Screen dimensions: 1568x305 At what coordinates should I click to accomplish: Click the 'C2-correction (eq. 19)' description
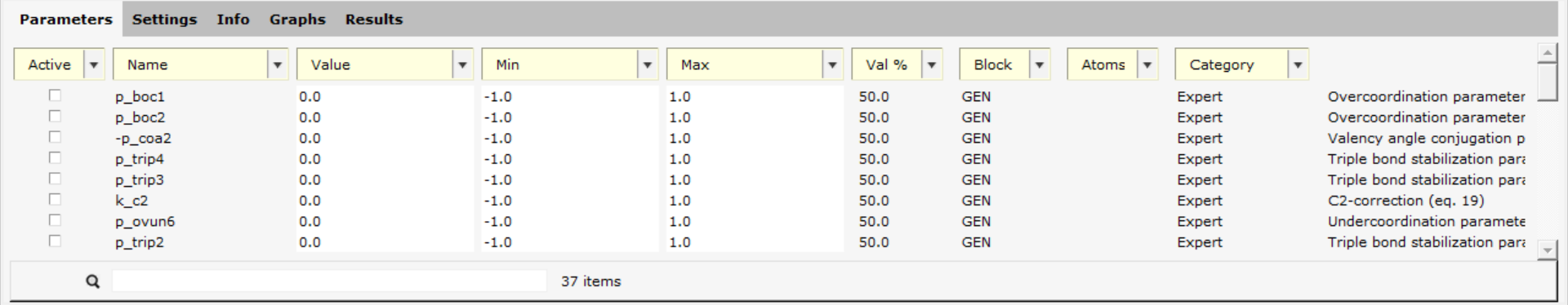click(x=1405, y=201)
